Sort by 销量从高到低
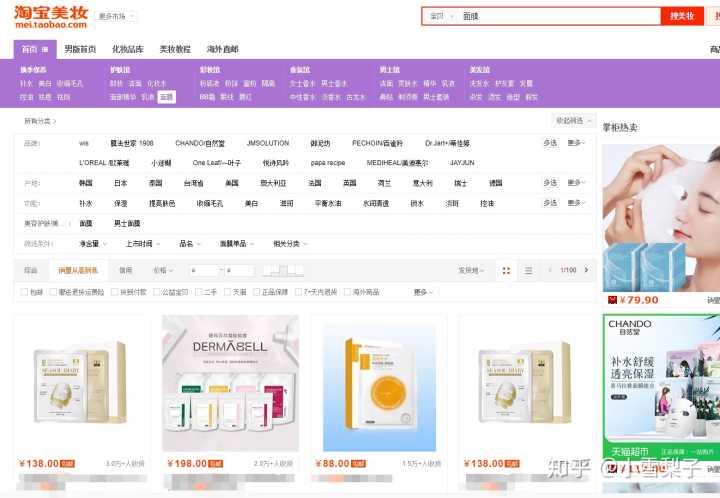 [x=78, y=270]
